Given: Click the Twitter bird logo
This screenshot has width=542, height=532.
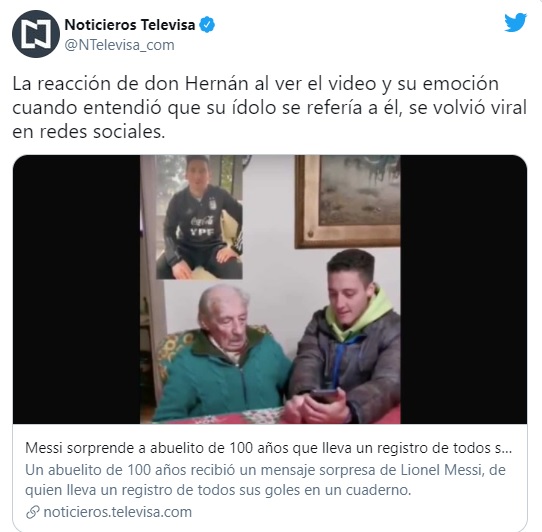Looking at the screenshot, I should point(515,22).
